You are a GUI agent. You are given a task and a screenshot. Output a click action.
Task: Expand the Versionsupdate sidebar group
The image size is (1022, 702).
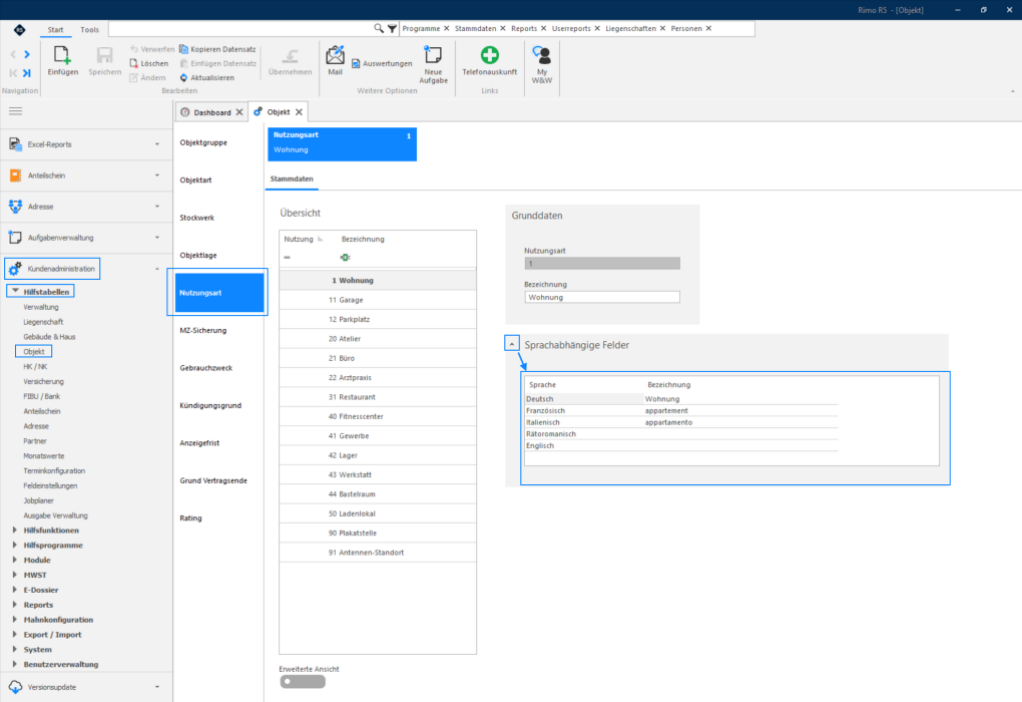[157, 686]
